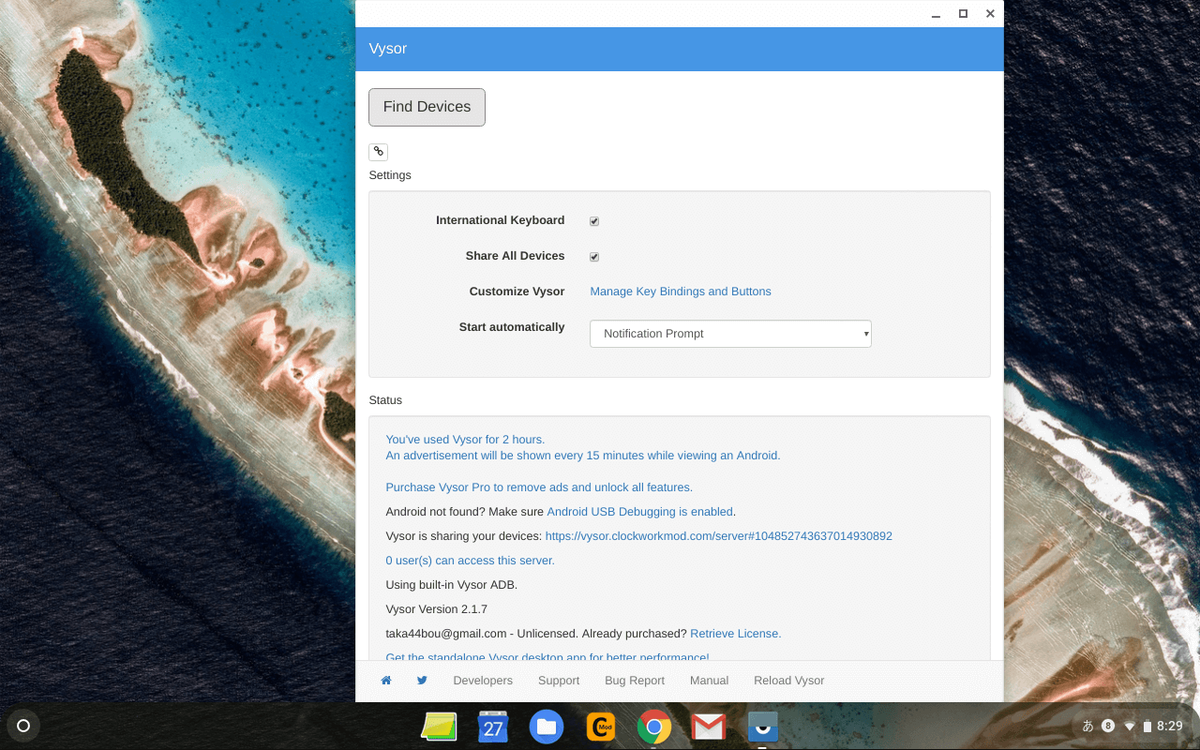Viewport: 1200px width, 750px height.
Task: Open the Google Calendar shelf icon
Action: point(493,726)
